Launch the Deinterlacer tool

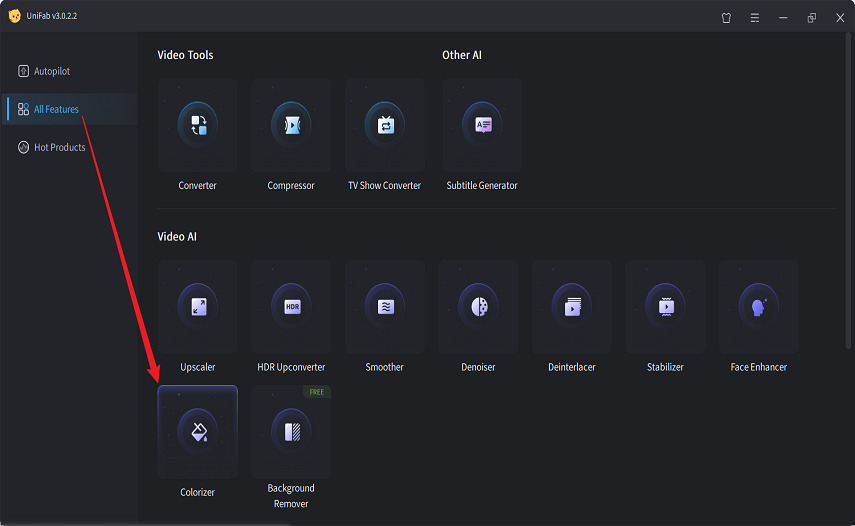pyautogui.click(x=572, y=307)
